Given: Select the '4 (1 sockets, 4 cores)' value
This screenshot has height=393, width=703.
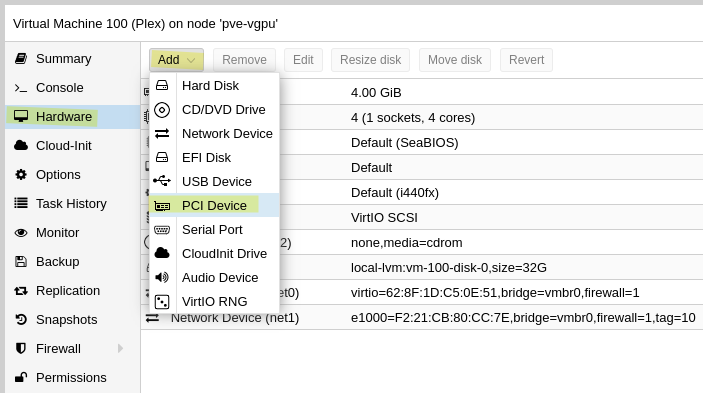Looking at the screenshot, I should [x=413, y=118].
